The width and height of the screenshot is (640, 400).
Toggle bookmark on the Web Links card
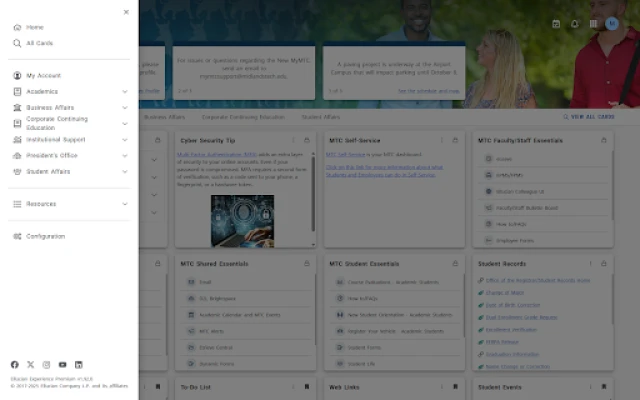[x=456, y=386]
